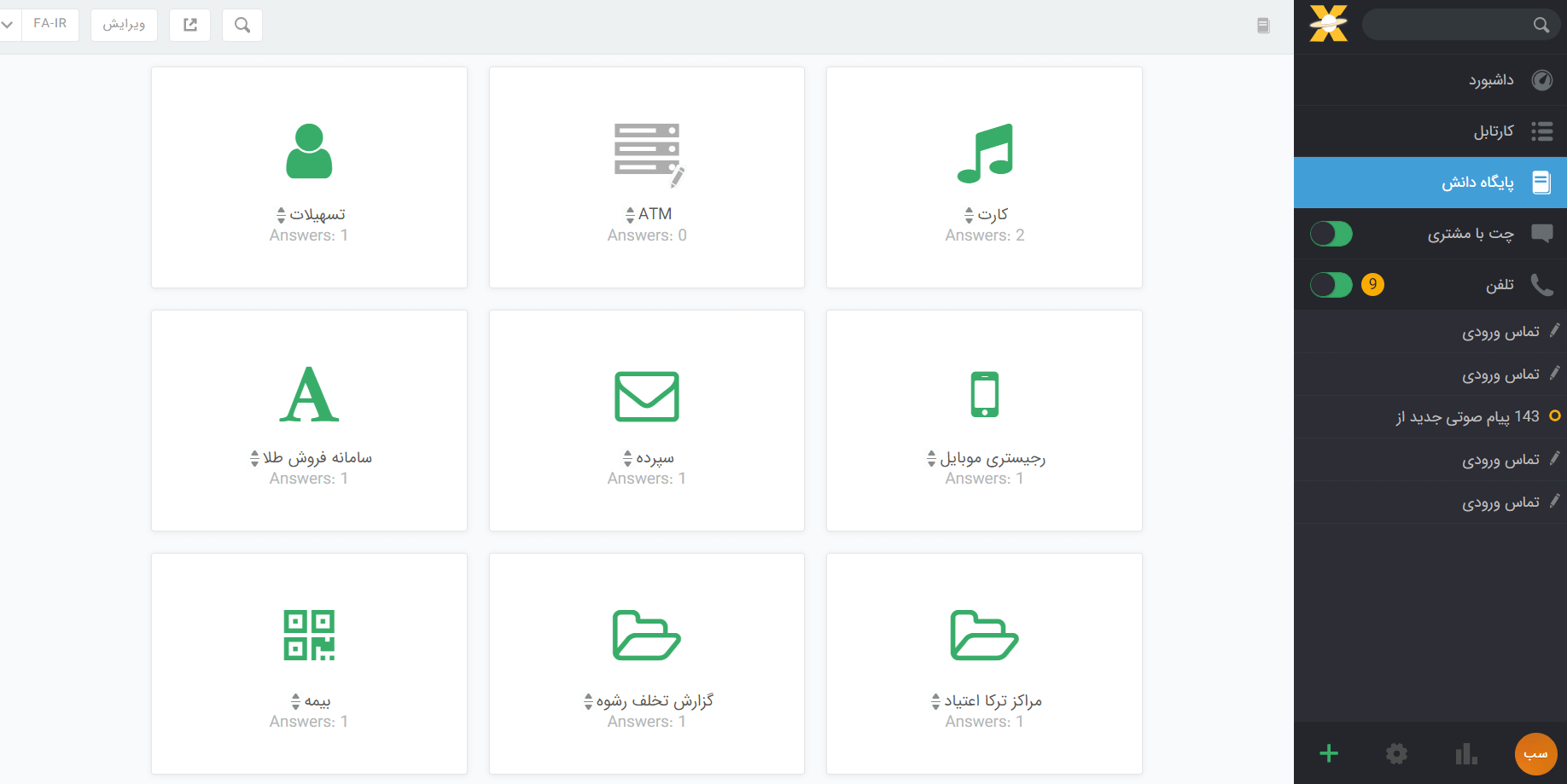Screen dimensions: 1567x784
Task: Click "Answers: 1" under تسهیلات
Action: (x=309, y=235)
